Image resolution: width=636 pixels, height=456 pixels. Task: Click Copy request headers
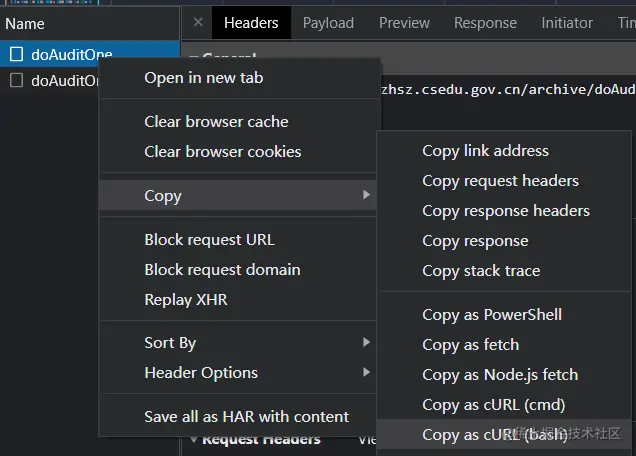[x=500, y=180]
